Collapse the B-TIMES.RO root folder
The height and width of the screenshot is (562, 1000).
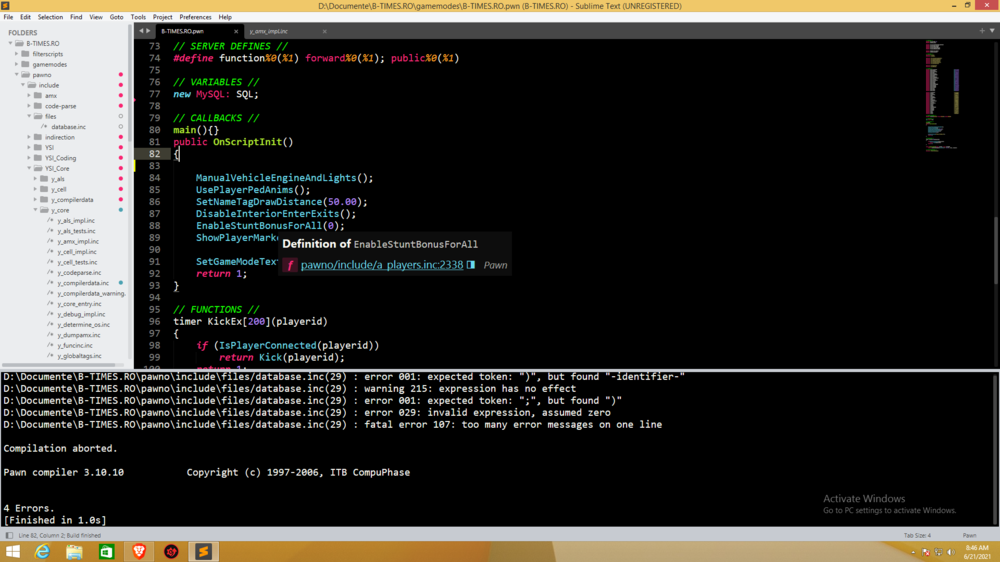point(10,43)
